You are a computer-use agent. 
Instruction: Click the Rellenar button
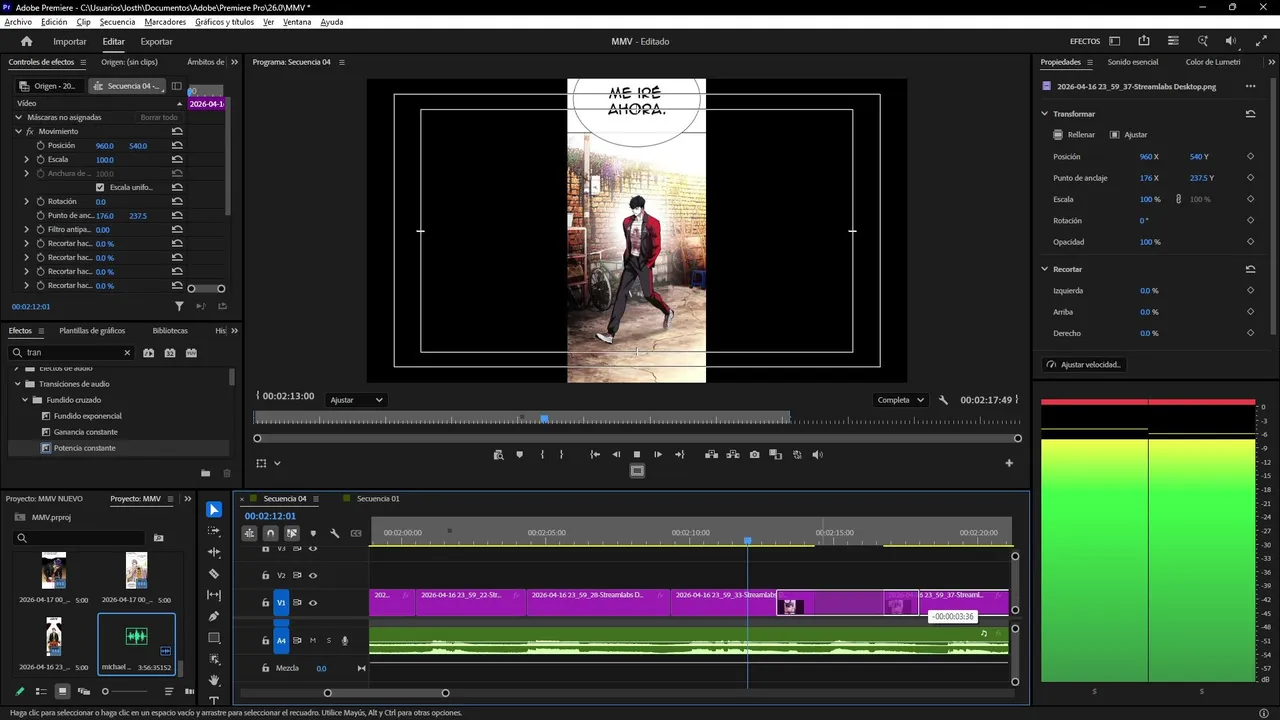(x=1074, y=134)
